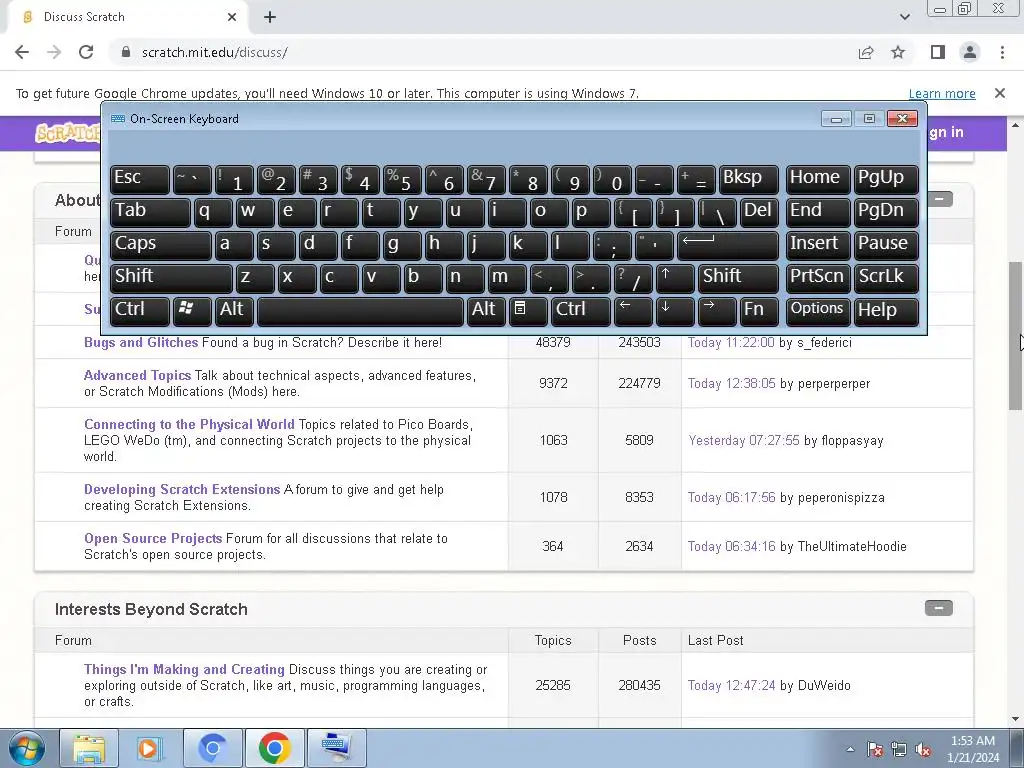
Task: Click the Learn more link
Action: coord(942,93)
